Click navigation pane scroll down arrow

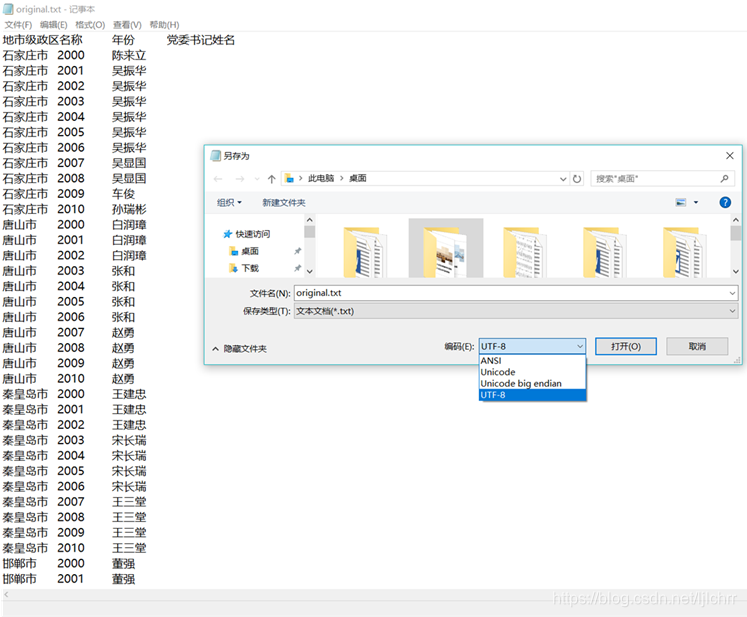(310, 271)
